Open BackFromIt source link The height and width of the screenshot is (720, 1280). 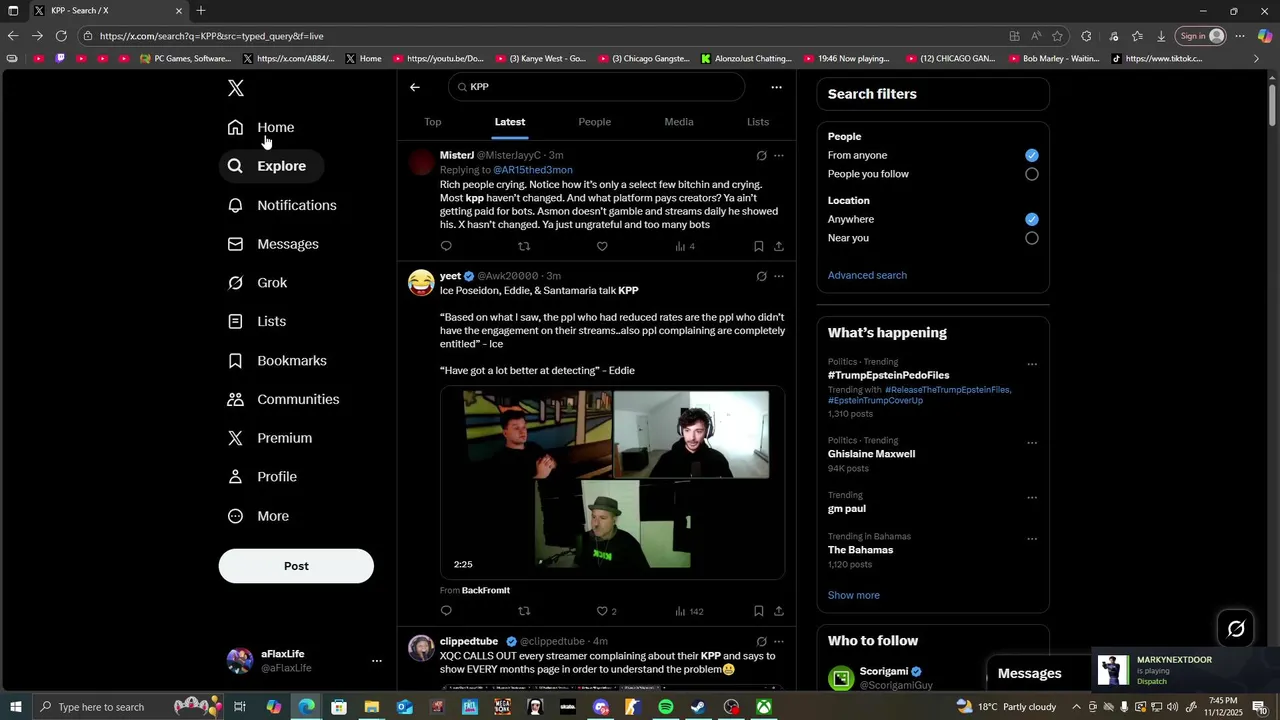[486, 591]
